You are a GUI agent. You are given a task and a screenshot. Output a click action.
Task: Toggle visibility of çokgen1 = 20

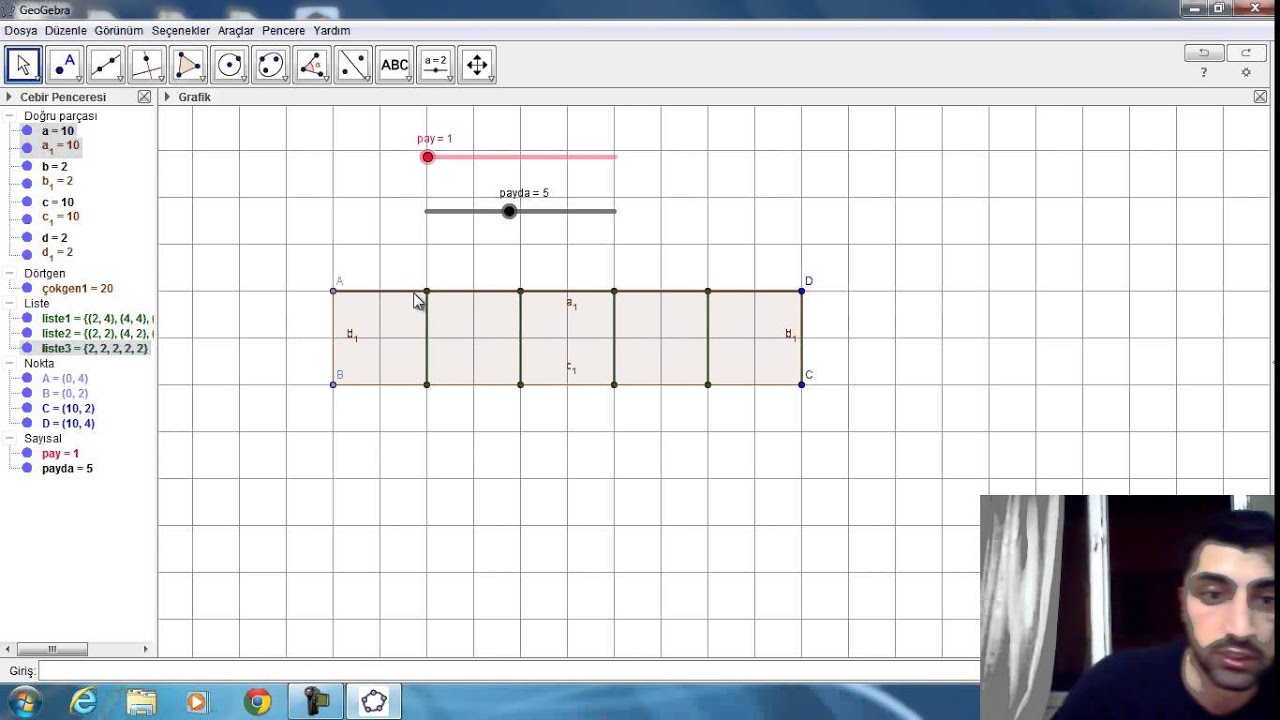click(x=27, y=288)
